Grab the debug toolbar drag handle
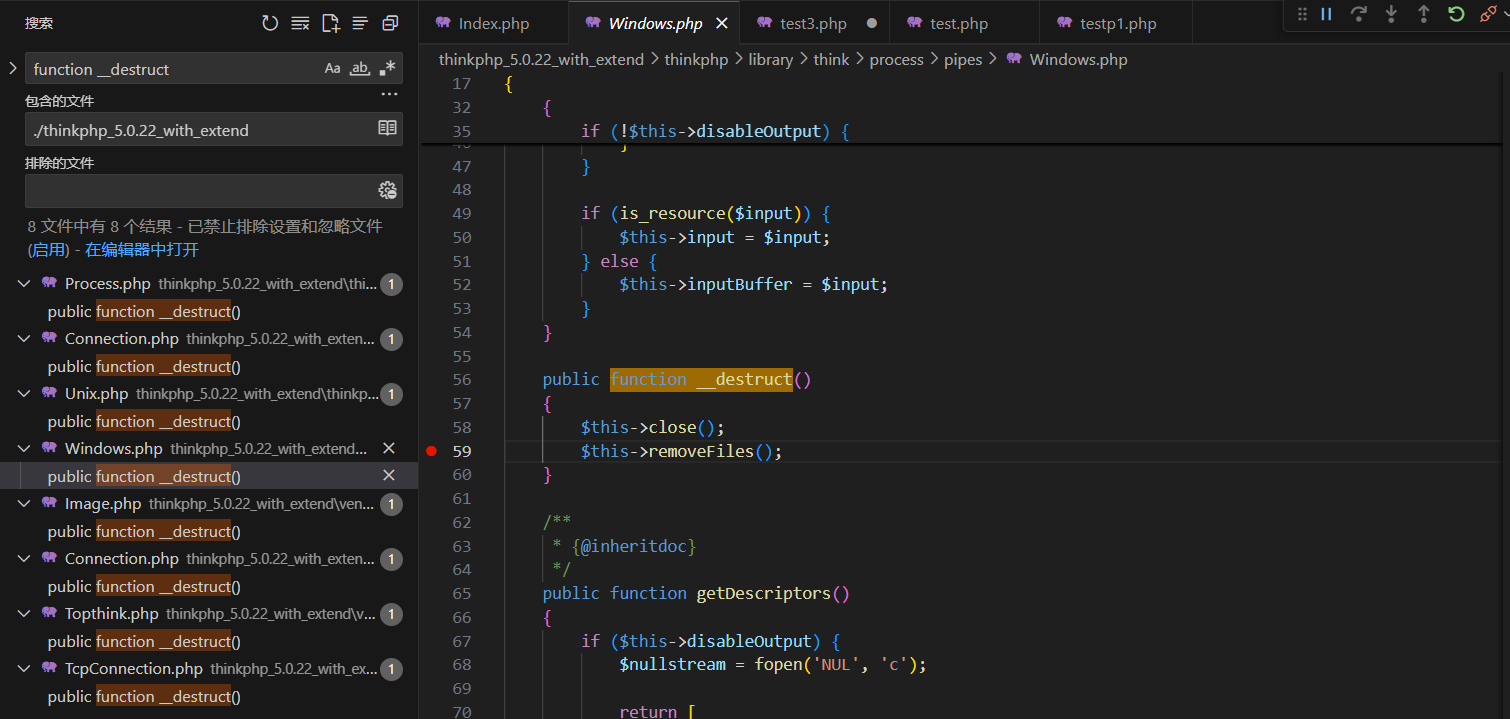Viewport: 1510px width, 719px height. coord(1302,14)
